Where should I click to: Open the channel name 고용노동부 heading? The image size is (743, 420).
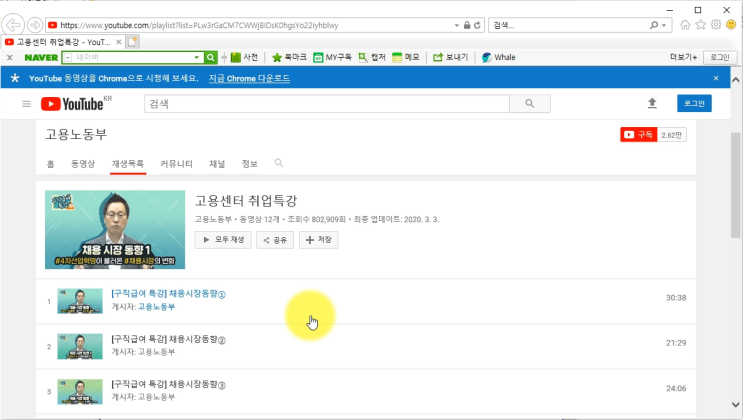point(76,135)
